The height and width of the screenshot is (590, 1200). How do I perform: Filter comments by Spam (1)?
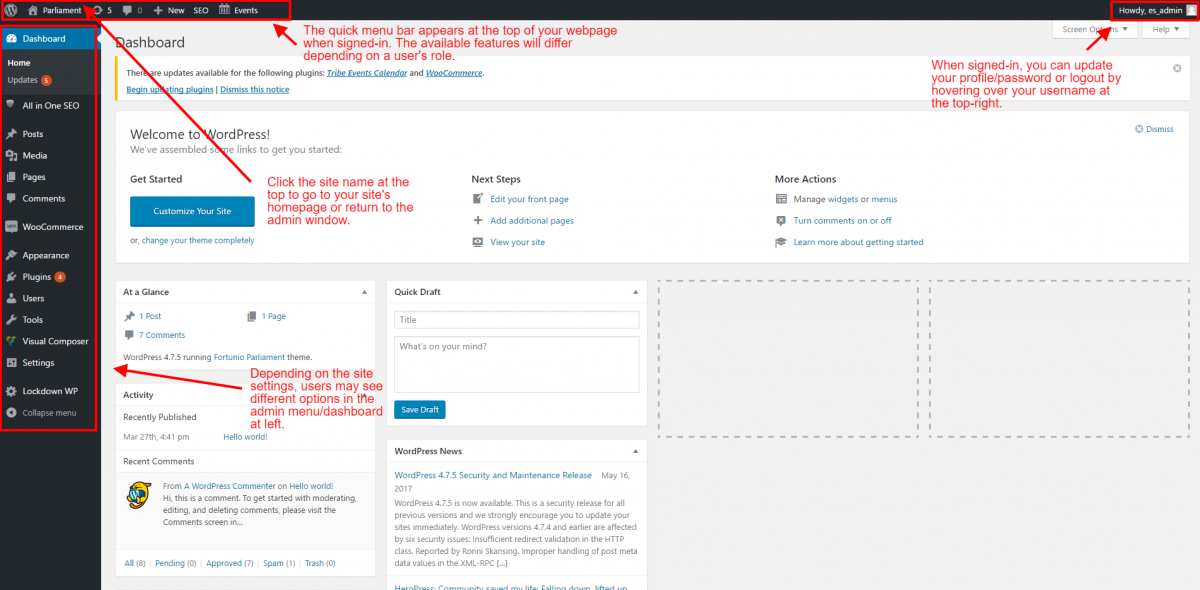[x=279, y=563]
